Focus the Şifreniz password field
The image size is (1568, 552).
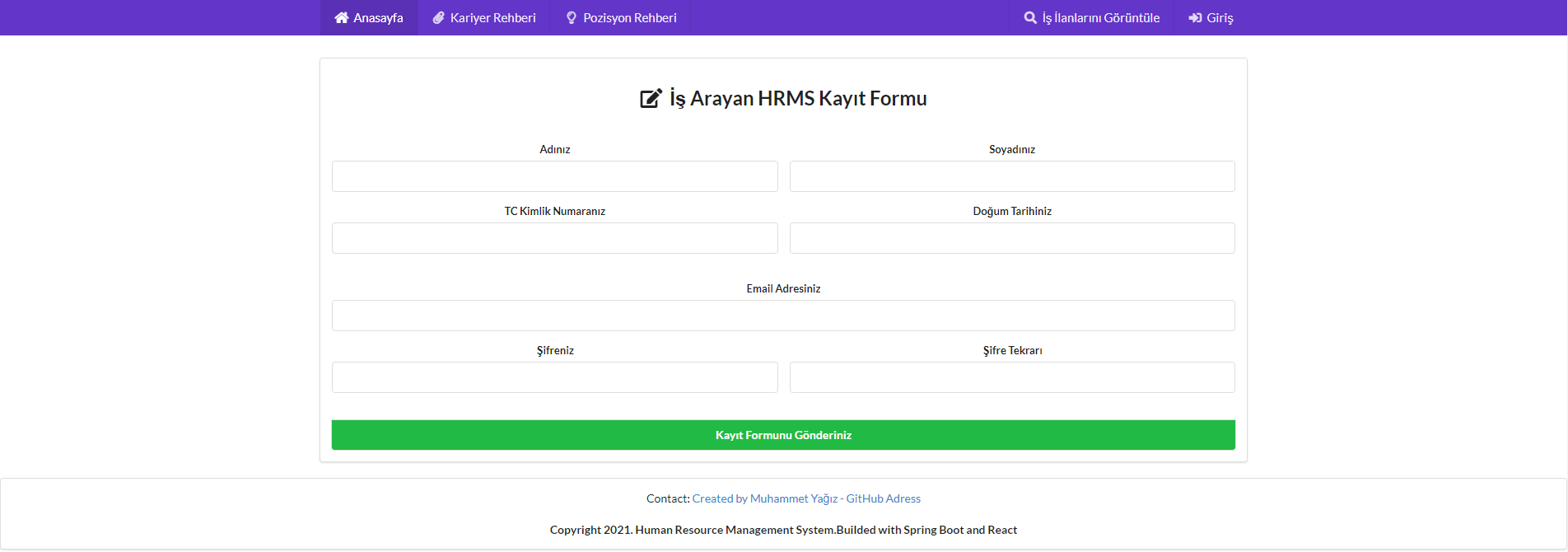(555, 377)
